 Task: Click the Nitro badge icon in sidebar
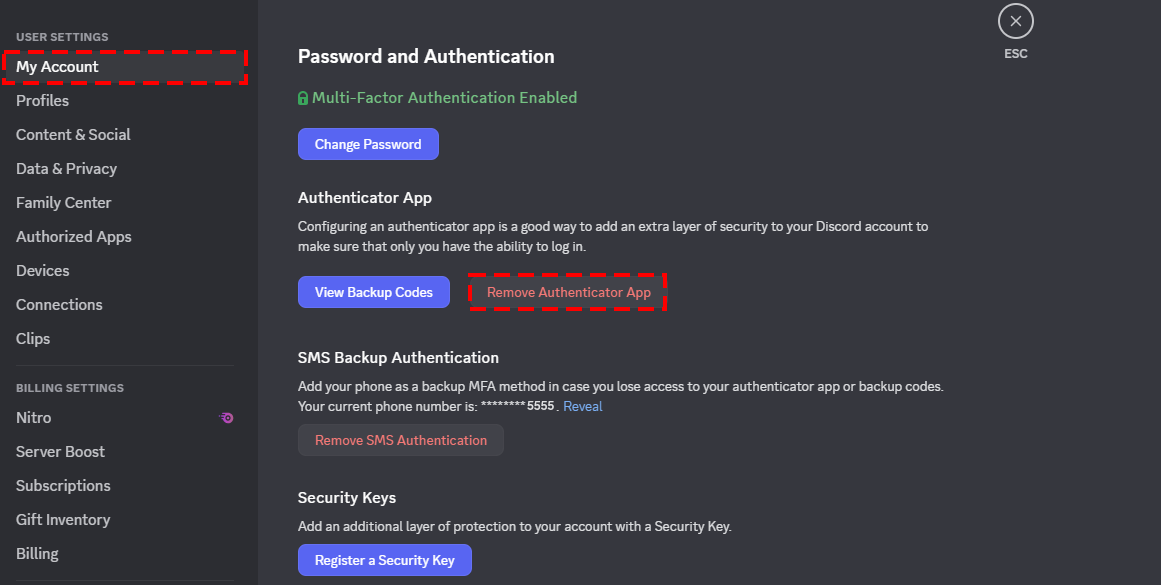pyautogui.click(x=227, y=418)
